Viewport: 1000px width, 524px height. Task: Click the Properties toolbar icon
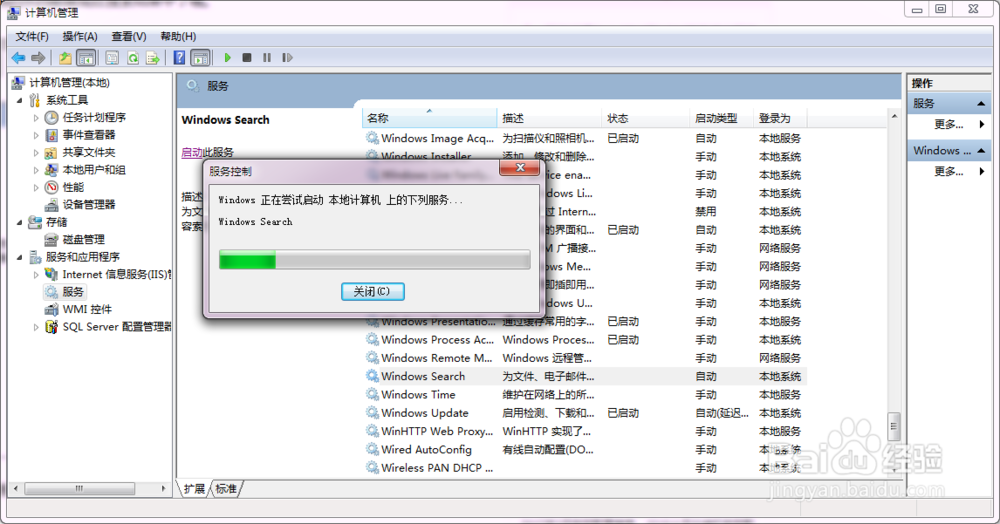(112, 58)
